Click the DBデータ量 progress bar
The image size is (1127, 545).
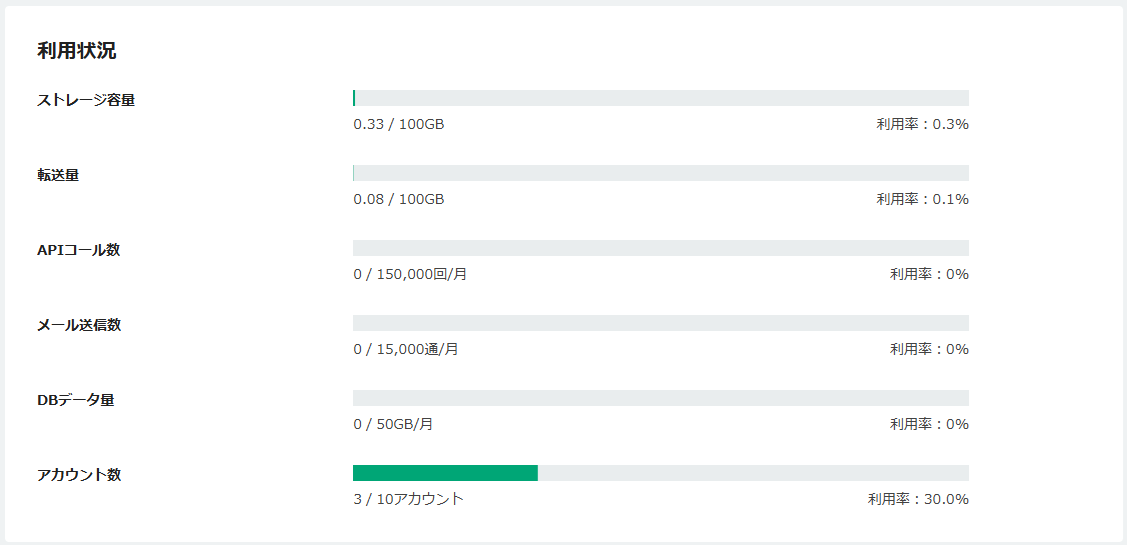[661, 398]
